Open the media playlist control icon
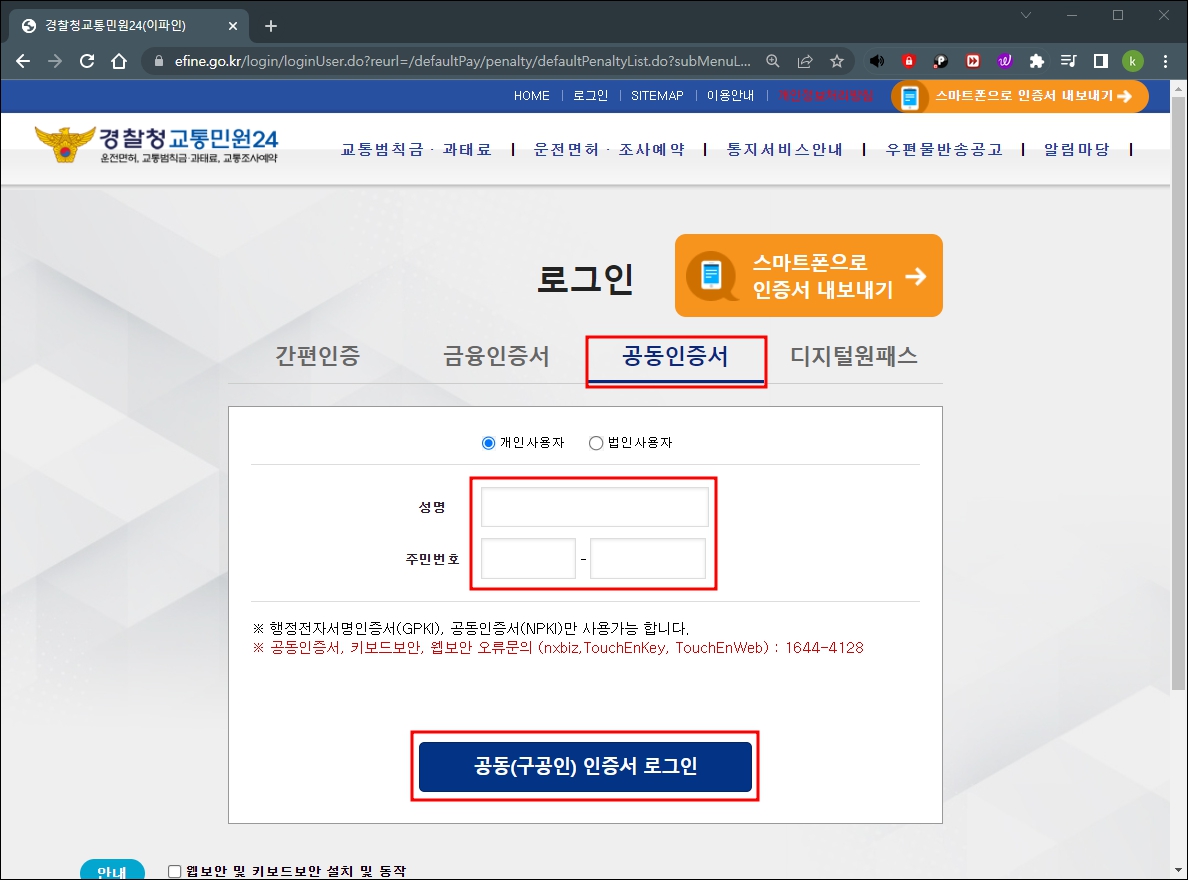Screen dimensions: 1188x880 (1068, 61)
